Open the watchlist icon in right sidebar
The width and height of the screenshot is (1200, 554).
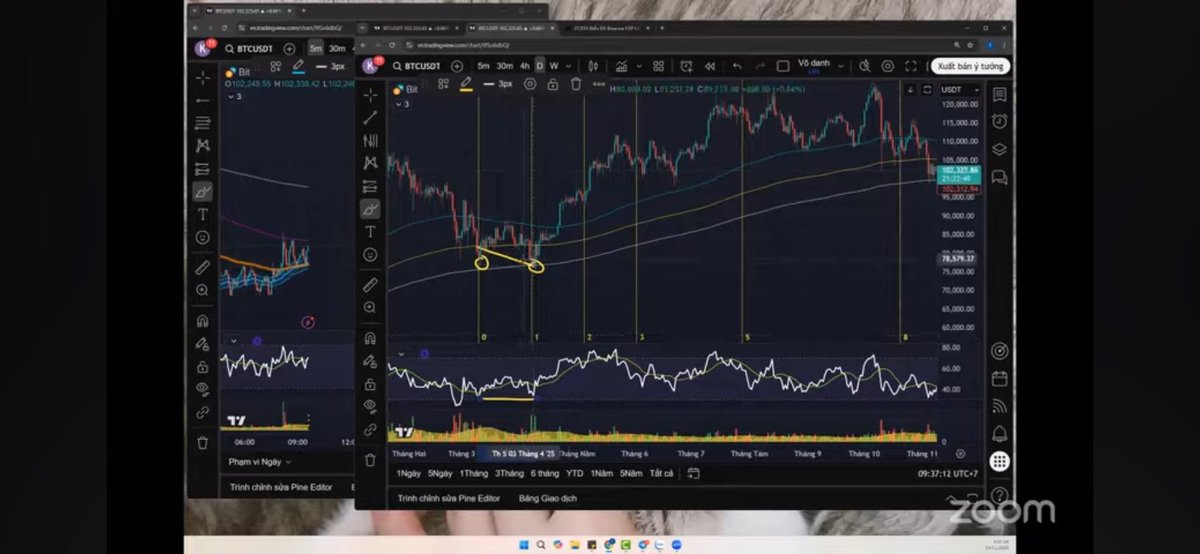(x=999, y=94)
